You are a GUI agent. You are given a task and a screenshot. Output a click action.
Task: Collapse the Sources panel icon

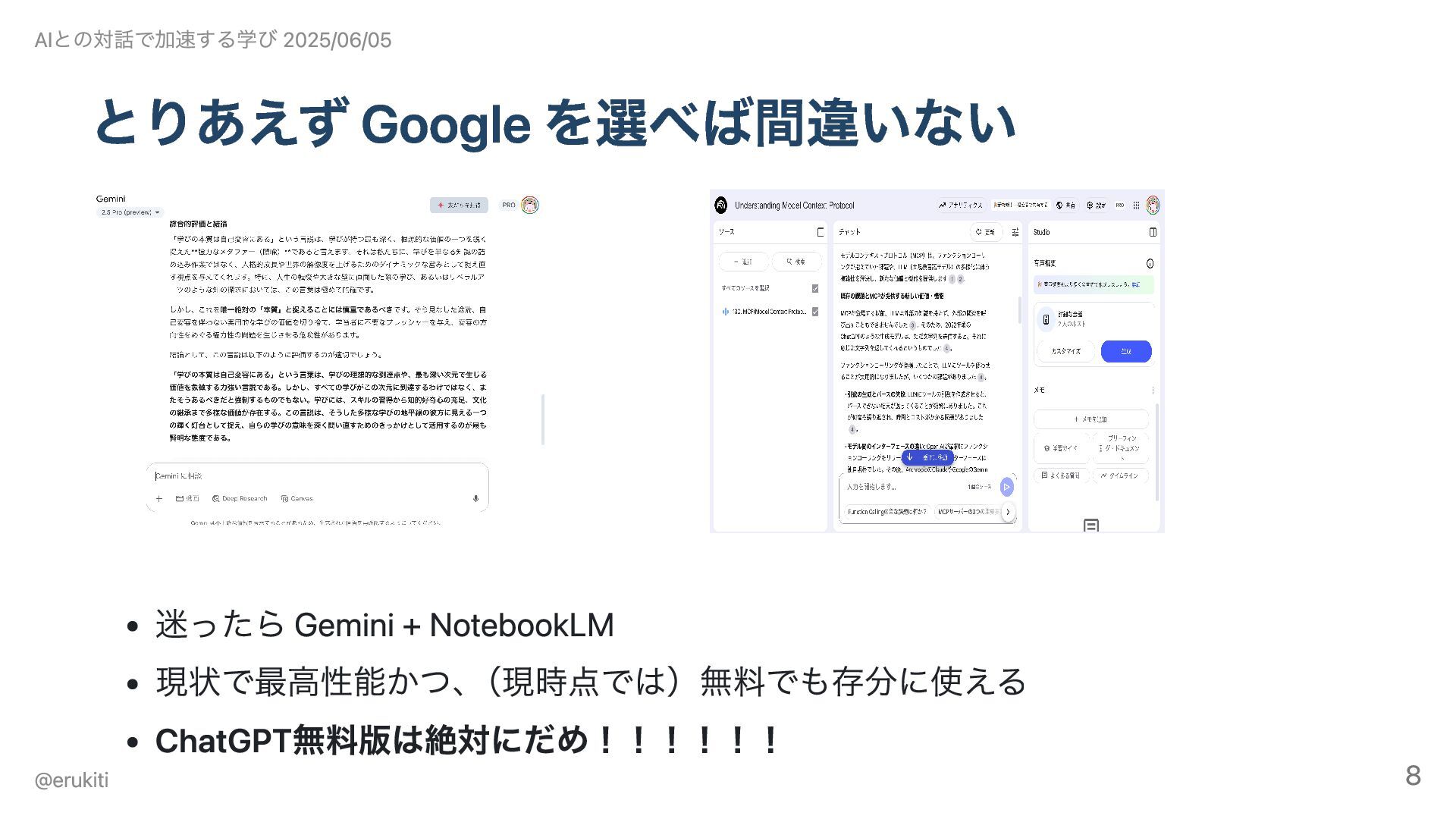[x=820, y=232]
